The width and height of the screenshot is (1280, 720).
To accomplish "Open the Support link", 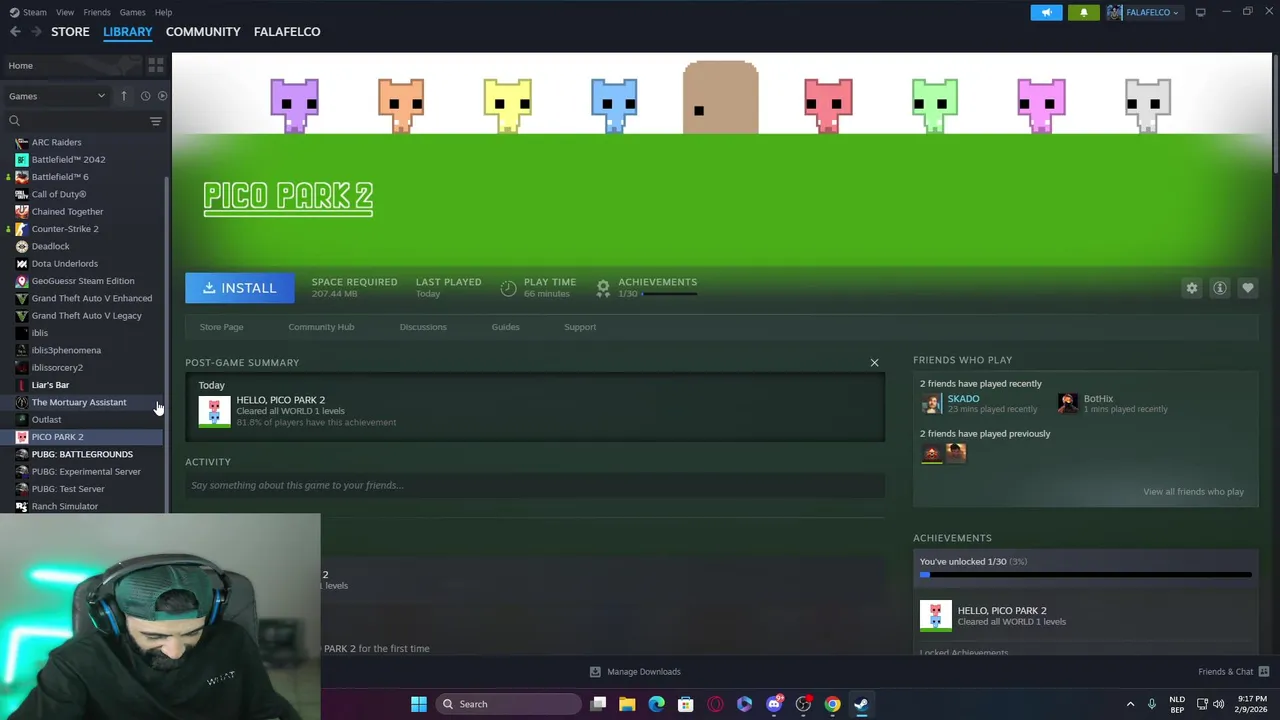I will pyautogui.click(x=580, y=327).
